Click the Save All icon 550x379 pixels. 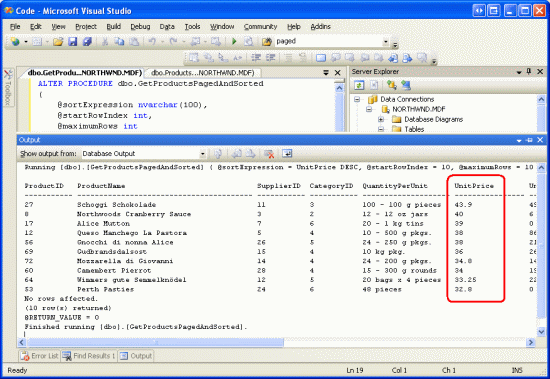coord(87,41)
